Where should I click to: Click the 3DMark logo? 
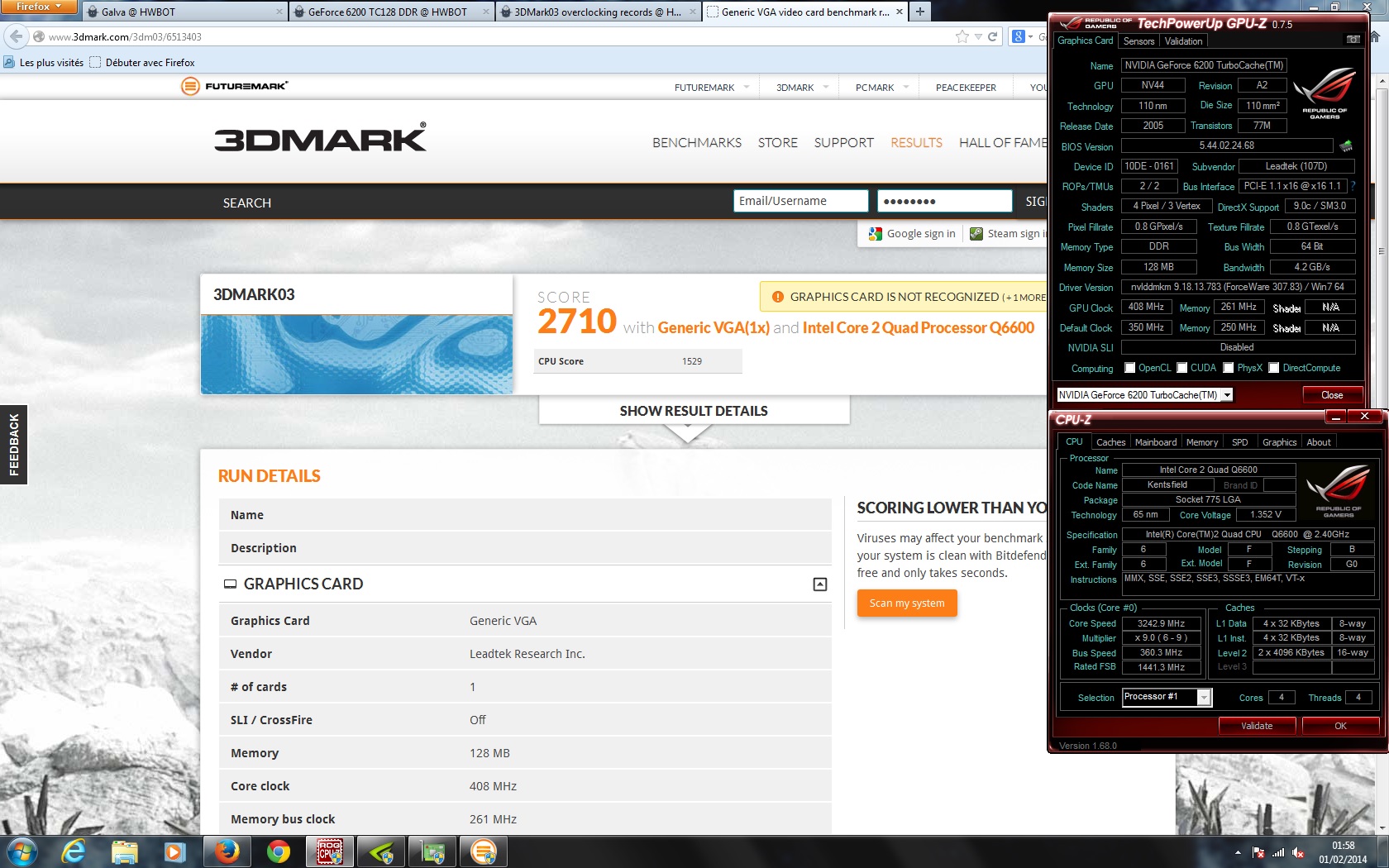(x=321, y=138)
